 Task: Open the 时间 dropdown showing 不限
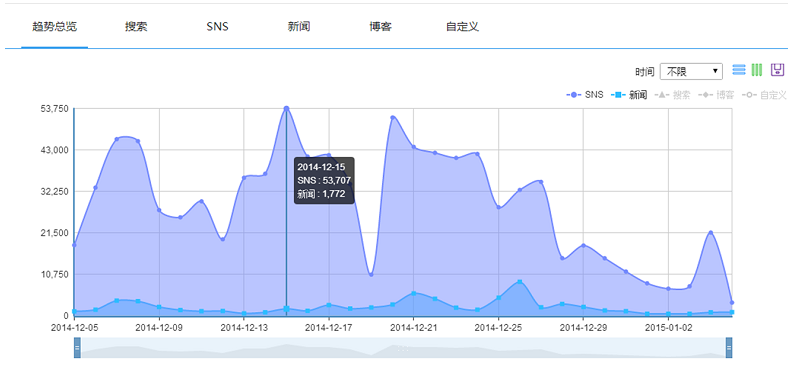click(691, 72)
